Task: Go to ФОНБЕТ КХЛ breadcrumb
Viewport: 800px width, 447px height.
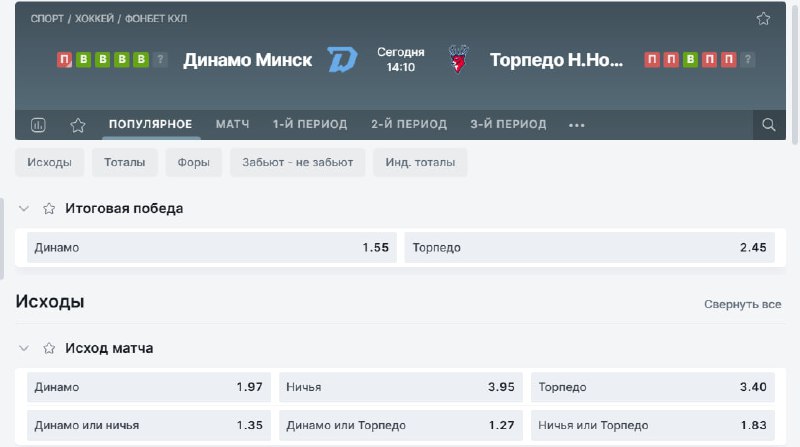Action: pos(156,19)
